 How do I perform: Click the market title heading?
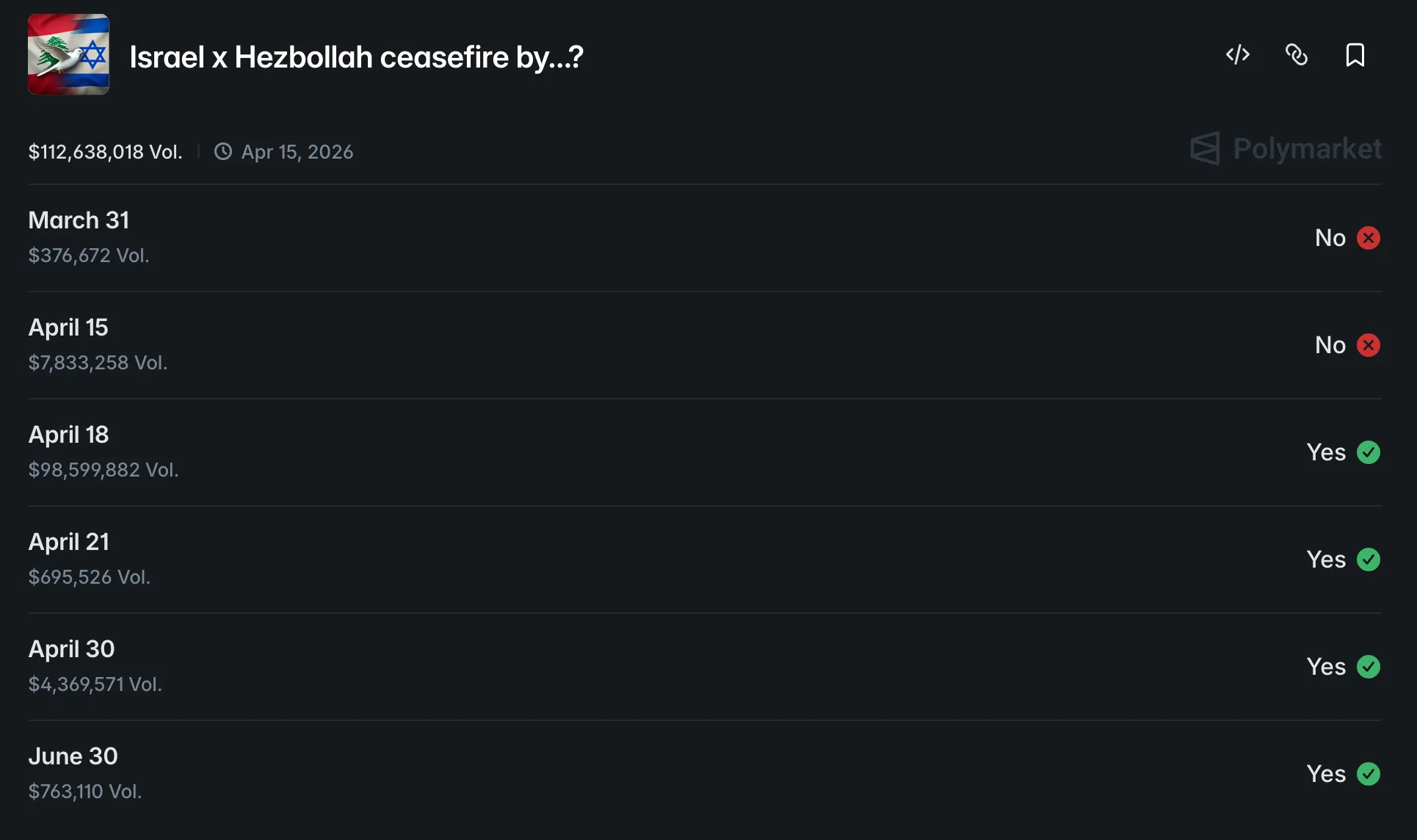click(x=356, y=57)
